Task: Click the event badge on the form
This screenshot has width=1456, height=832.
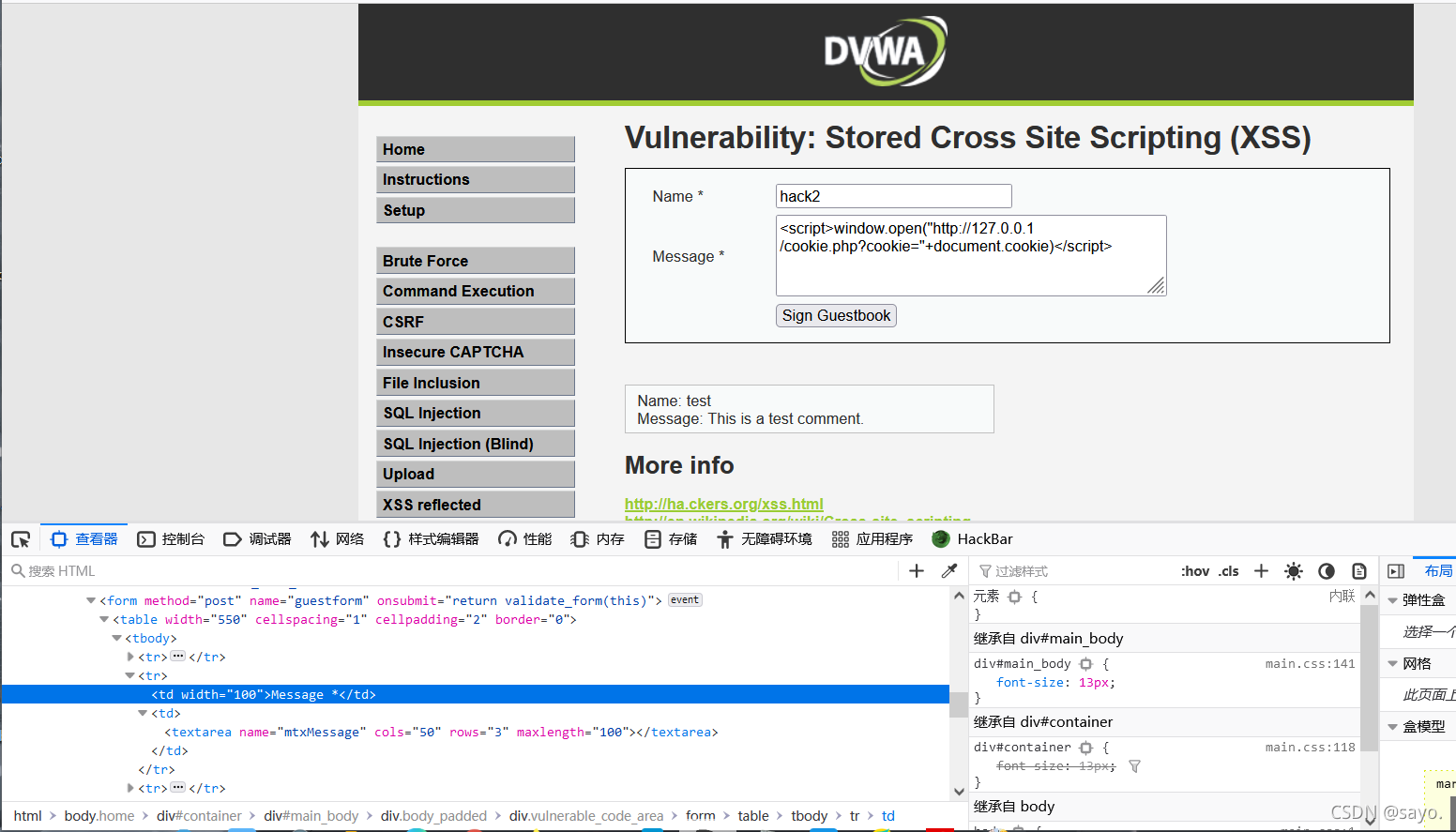Action: click(x=685, y=600)
